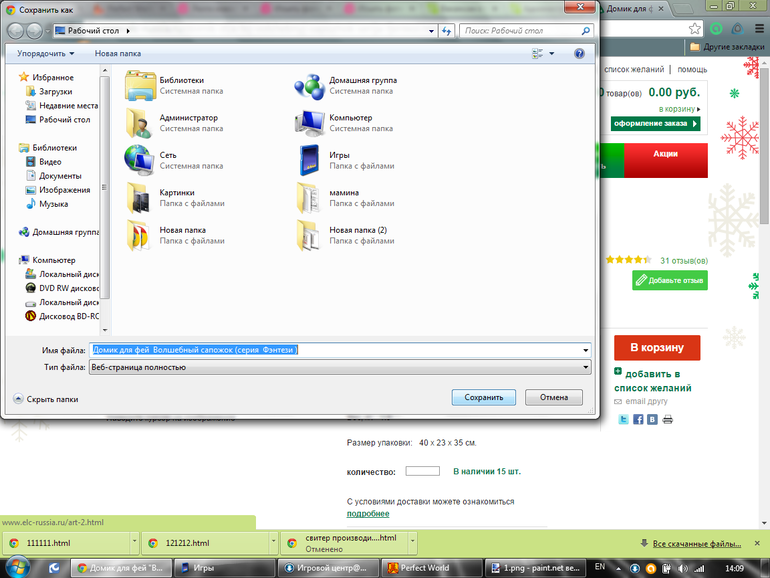This screenshot has width=770, height=578.
Task: Open the Картинки folder
Action: (175, 197)
